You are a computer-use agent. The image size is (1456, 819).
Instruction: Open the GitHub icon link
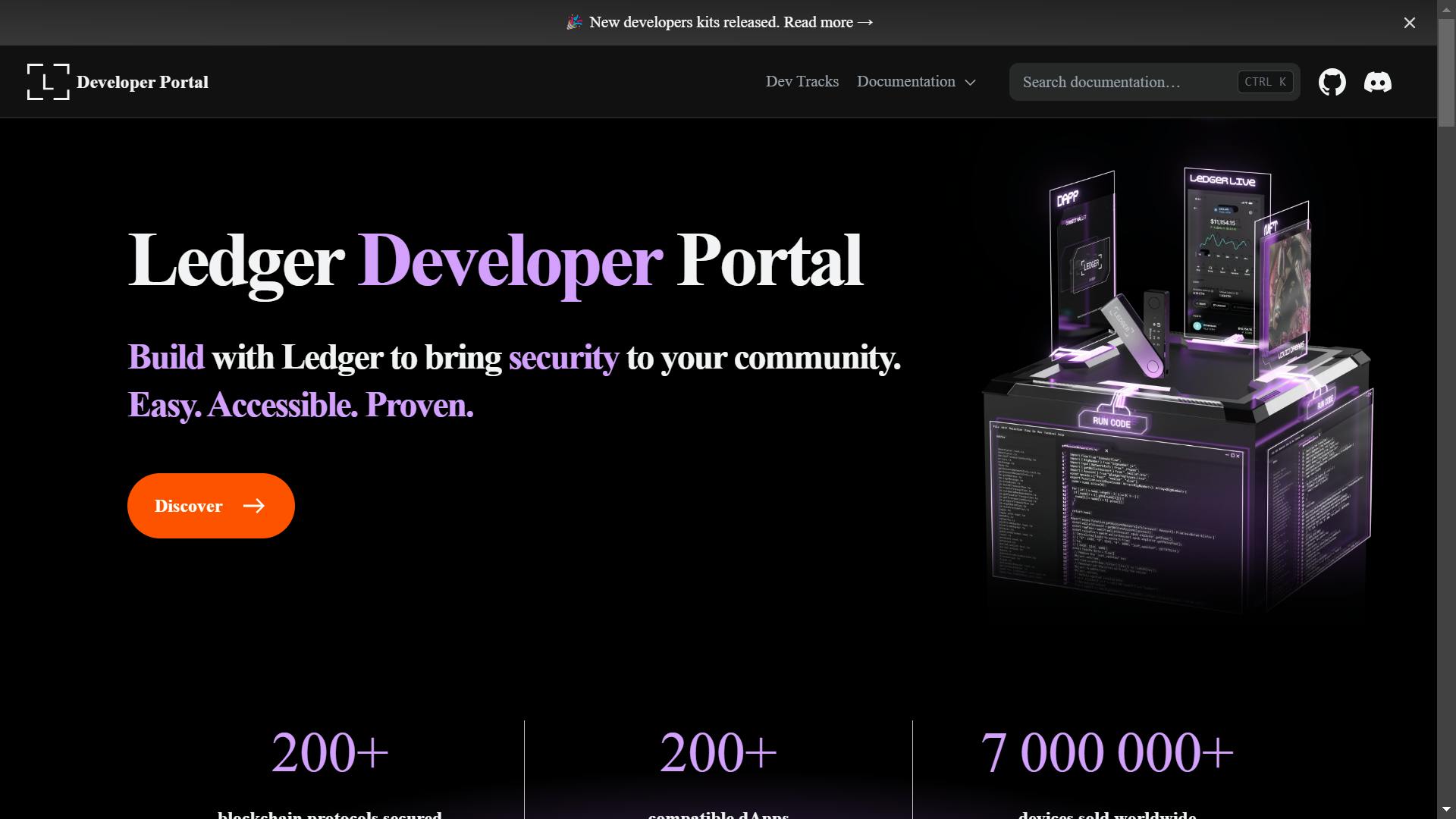(x=1332, y=82)
